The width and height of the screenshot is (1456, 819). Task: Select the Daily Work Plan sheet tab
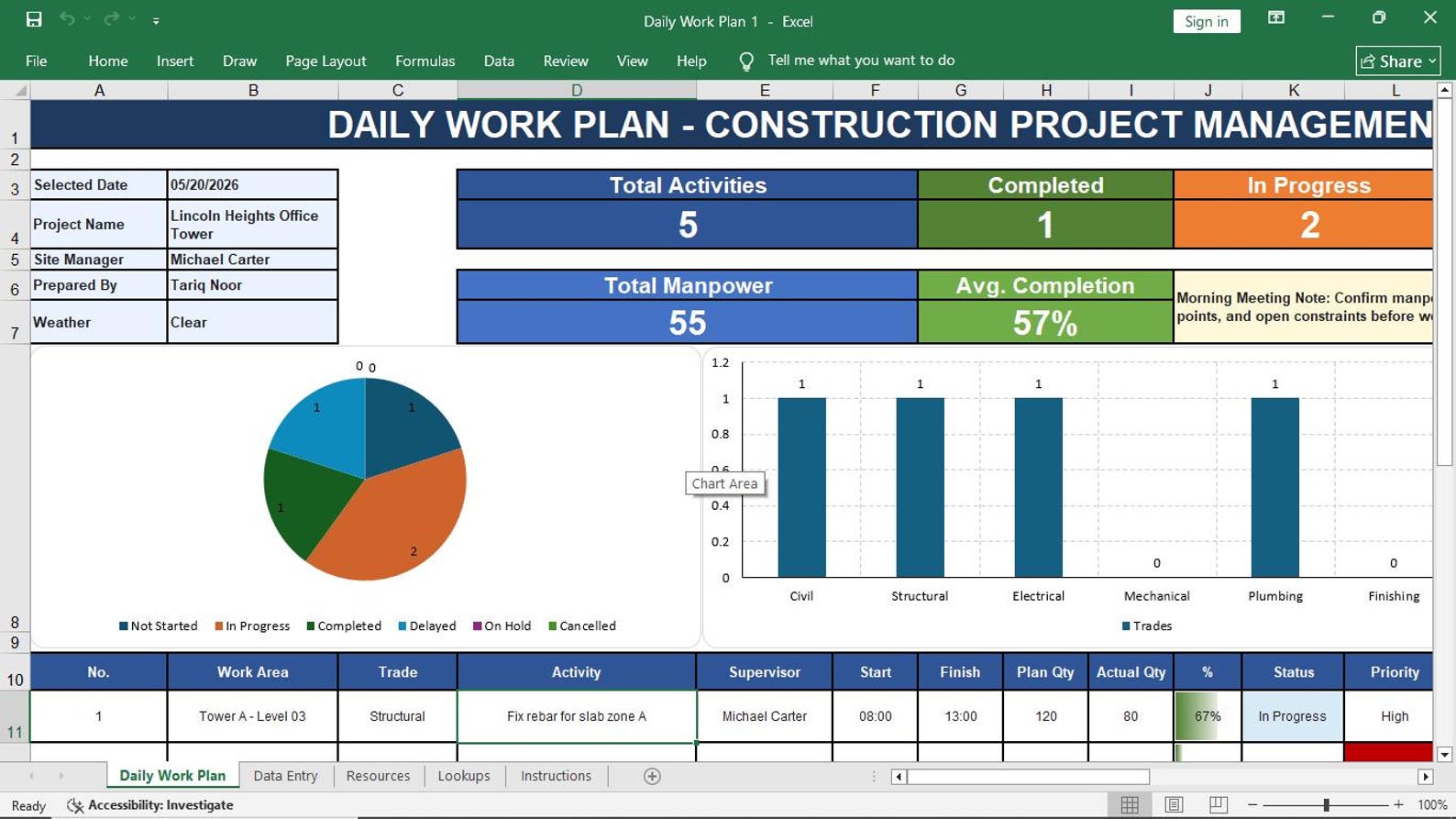coord(172,776)
